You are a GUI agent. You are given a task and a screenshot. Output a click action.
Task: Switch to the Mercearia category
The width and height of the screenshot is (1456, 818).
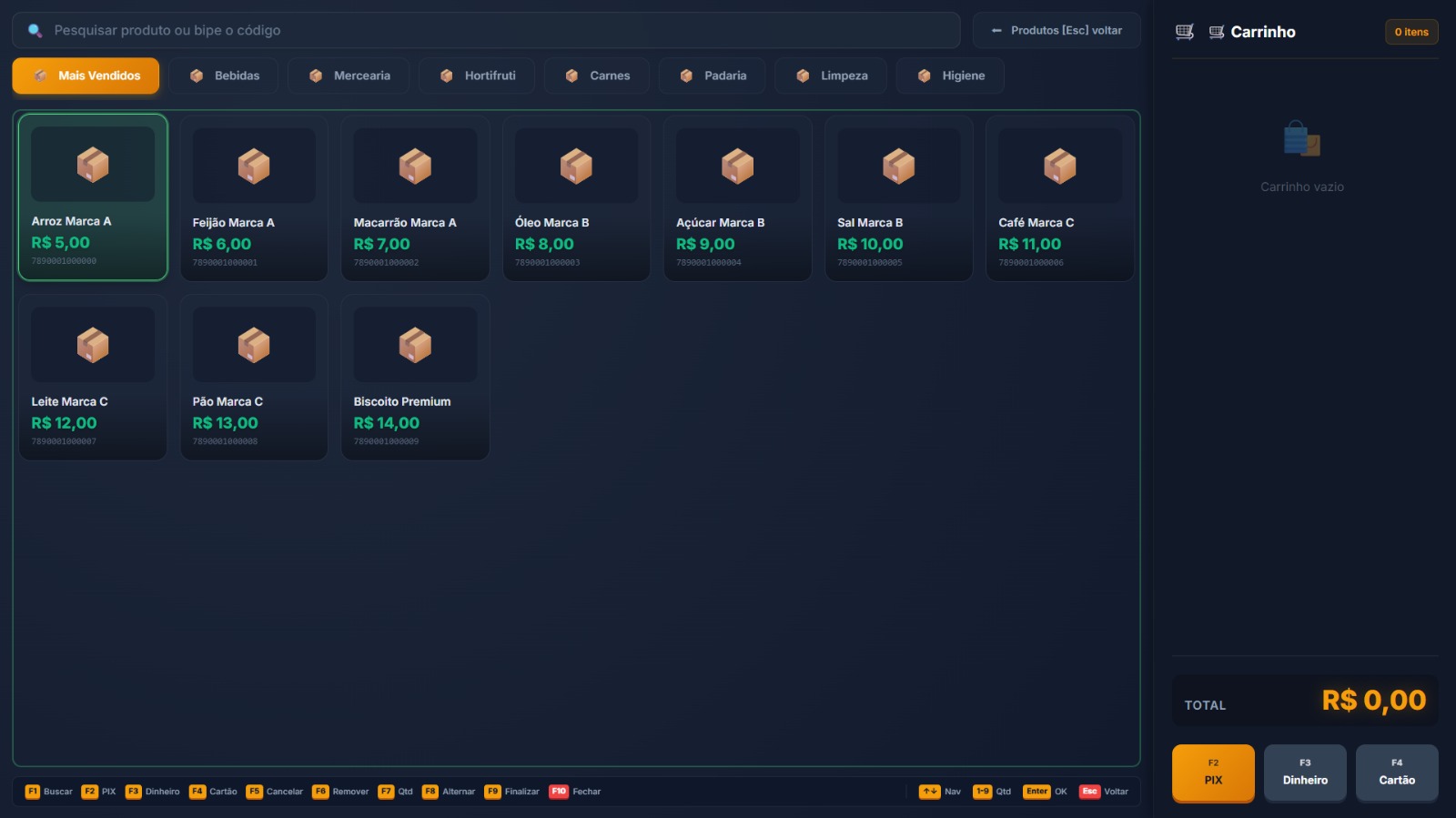(349, 76)
